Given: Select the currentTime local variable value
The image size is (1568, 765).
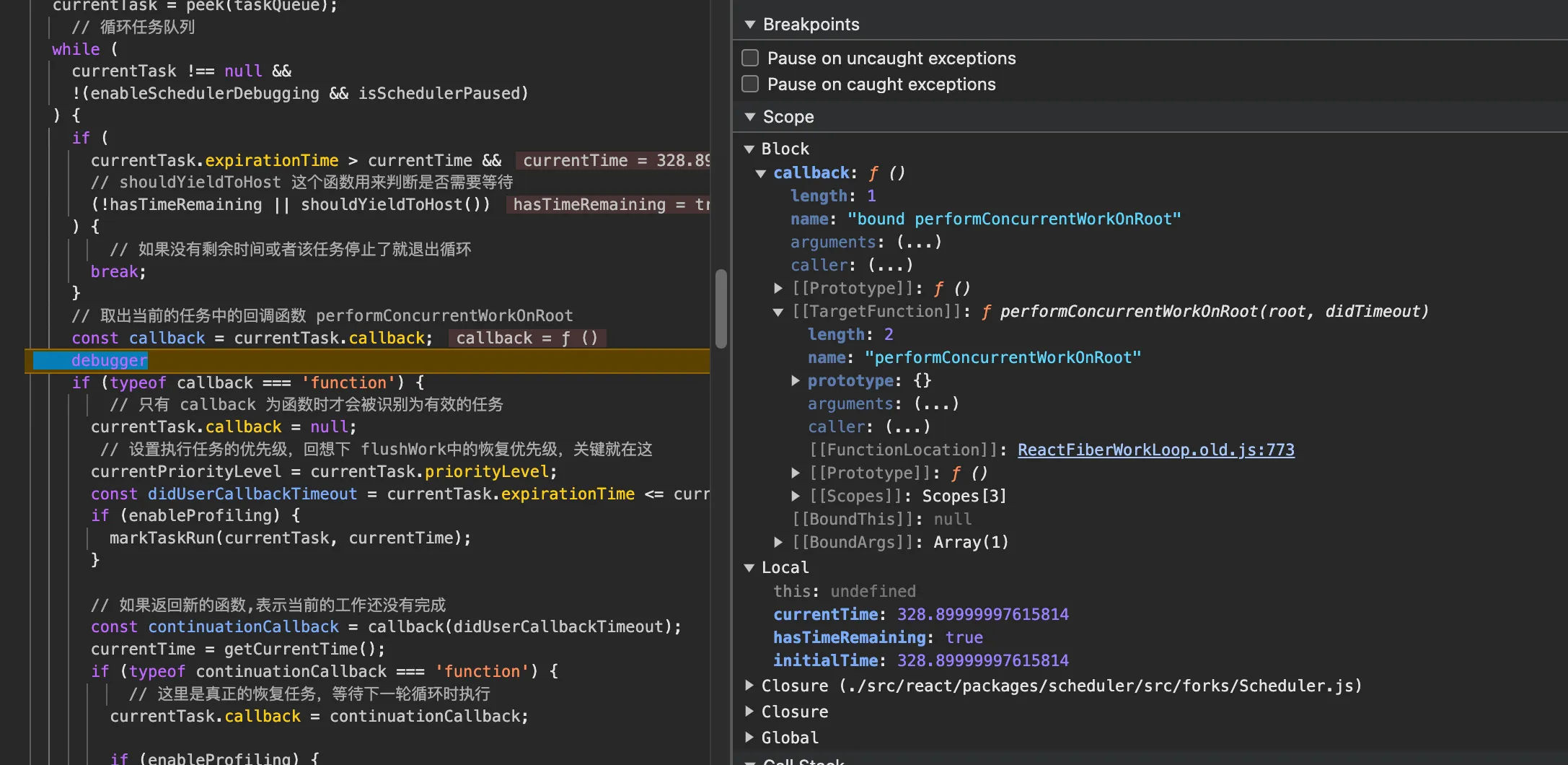Looking at the screenshot, I should click(x=982, y=614).
